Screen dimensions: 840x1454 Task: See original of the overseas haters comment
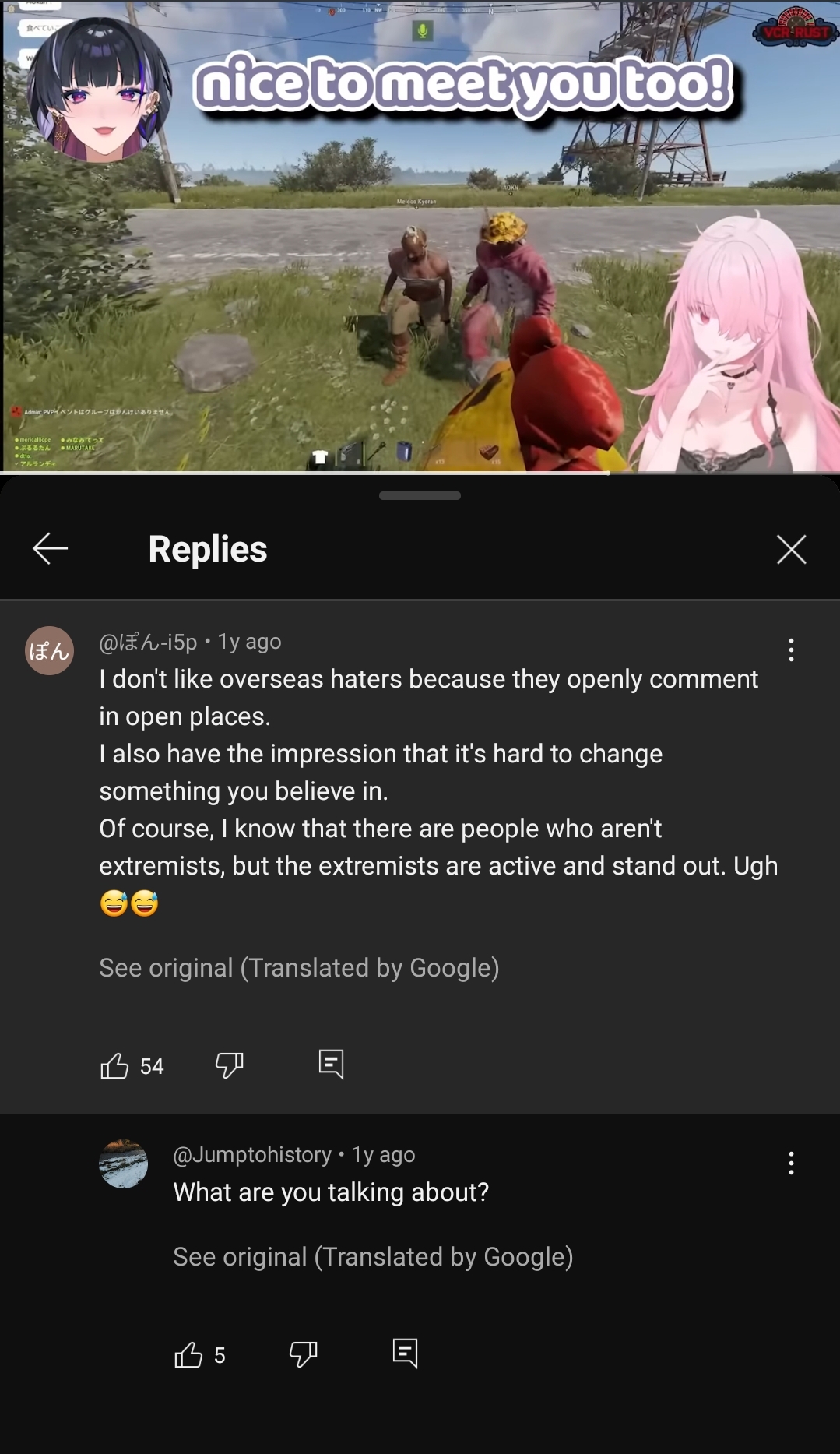[x=299, y=967]
